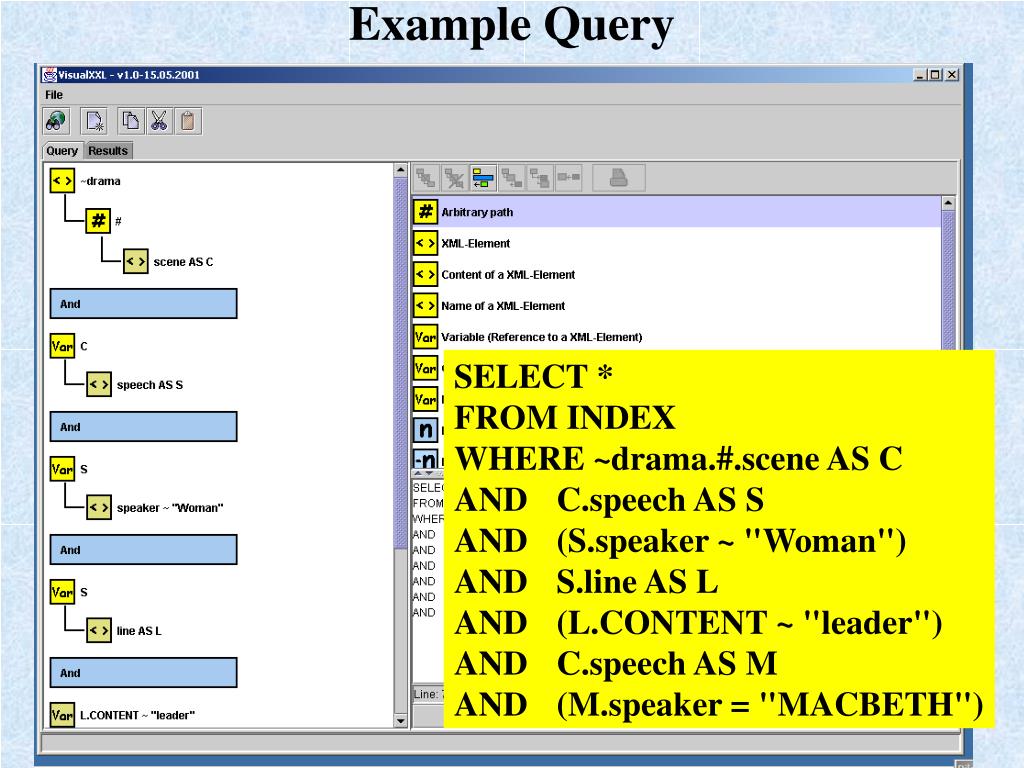Select the Var S node above speaker

point(69,469)
